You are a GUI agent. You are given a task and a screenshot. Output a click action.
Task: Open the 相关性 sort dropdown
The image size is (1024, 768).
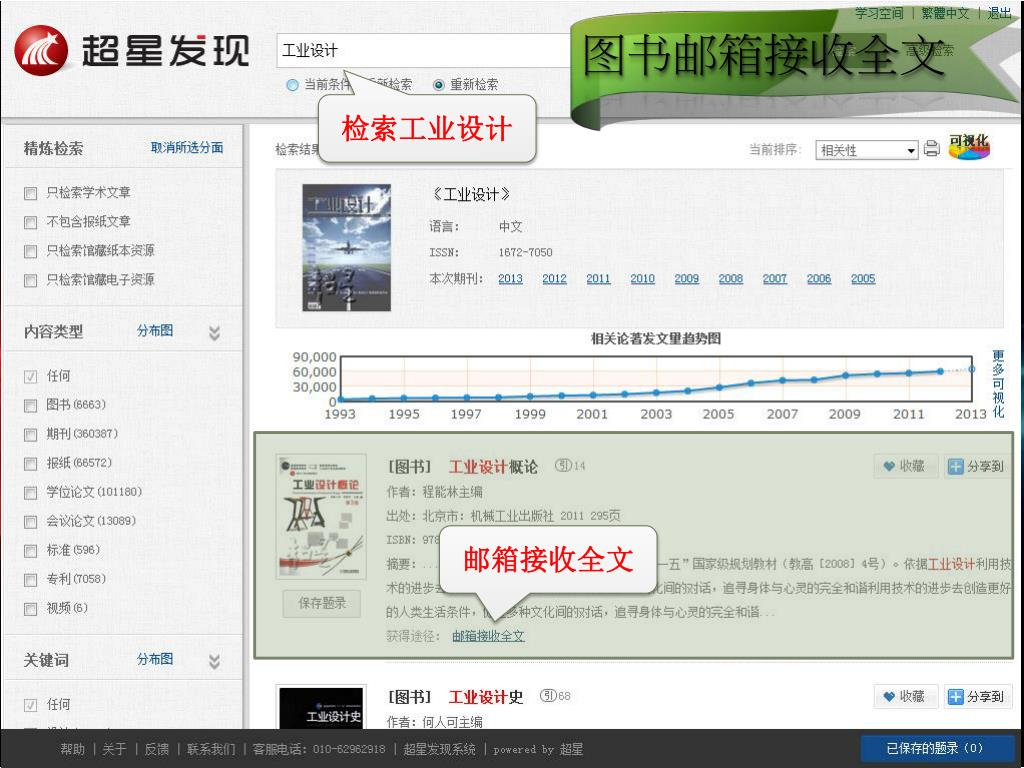coord(867,150)
